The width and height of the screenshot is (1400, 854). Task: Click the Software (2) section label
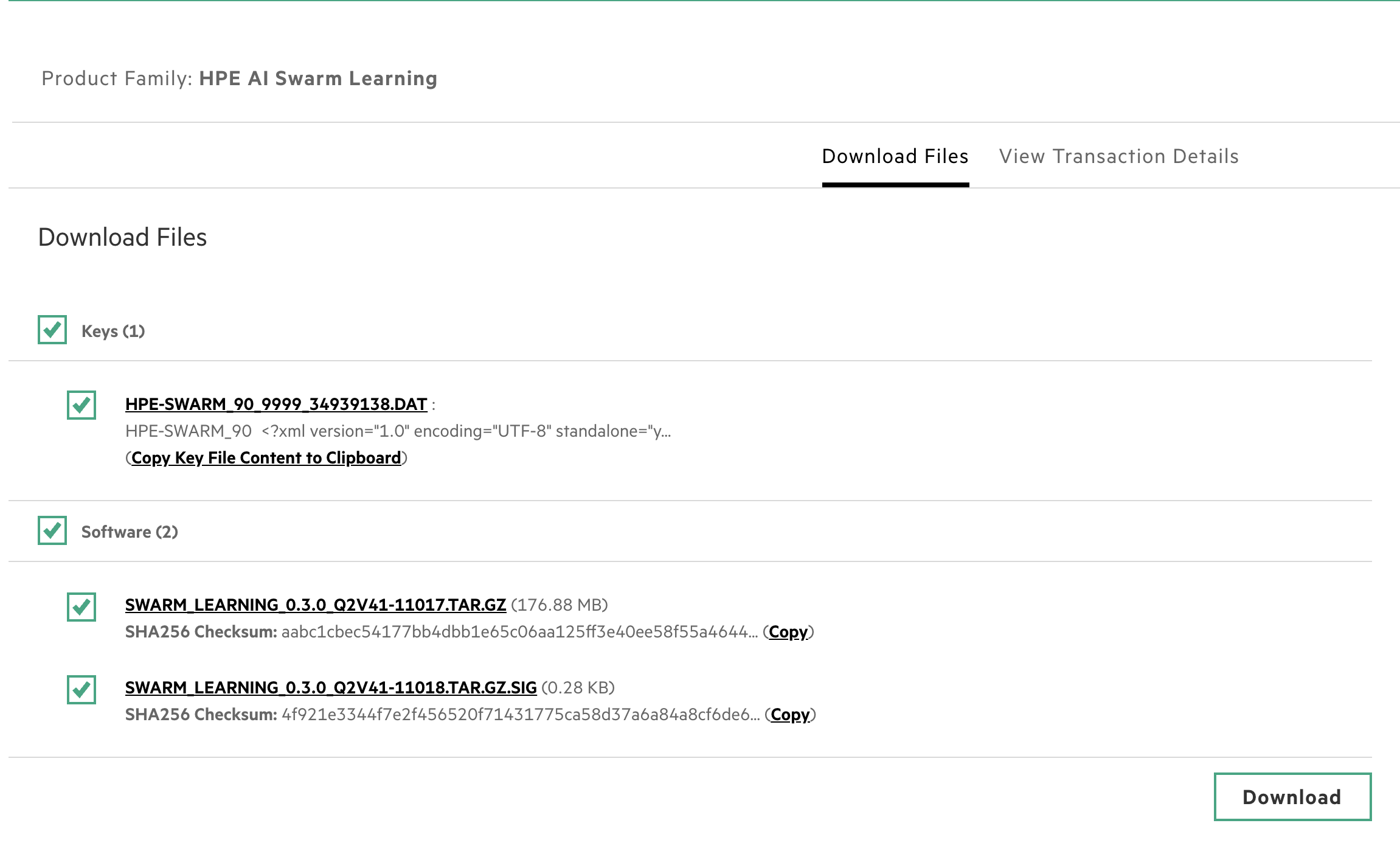[x=130, y=532]
